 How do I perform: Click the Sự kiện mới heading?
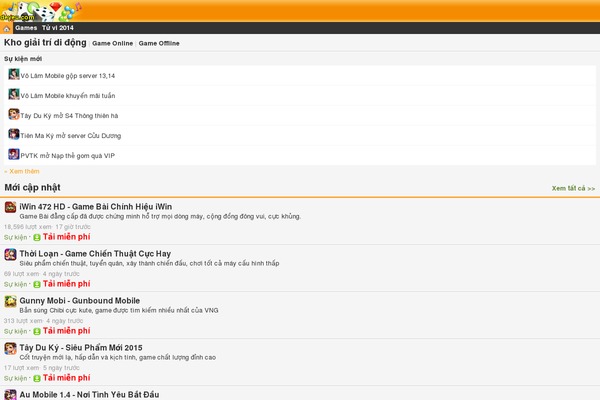click(23, 59)
